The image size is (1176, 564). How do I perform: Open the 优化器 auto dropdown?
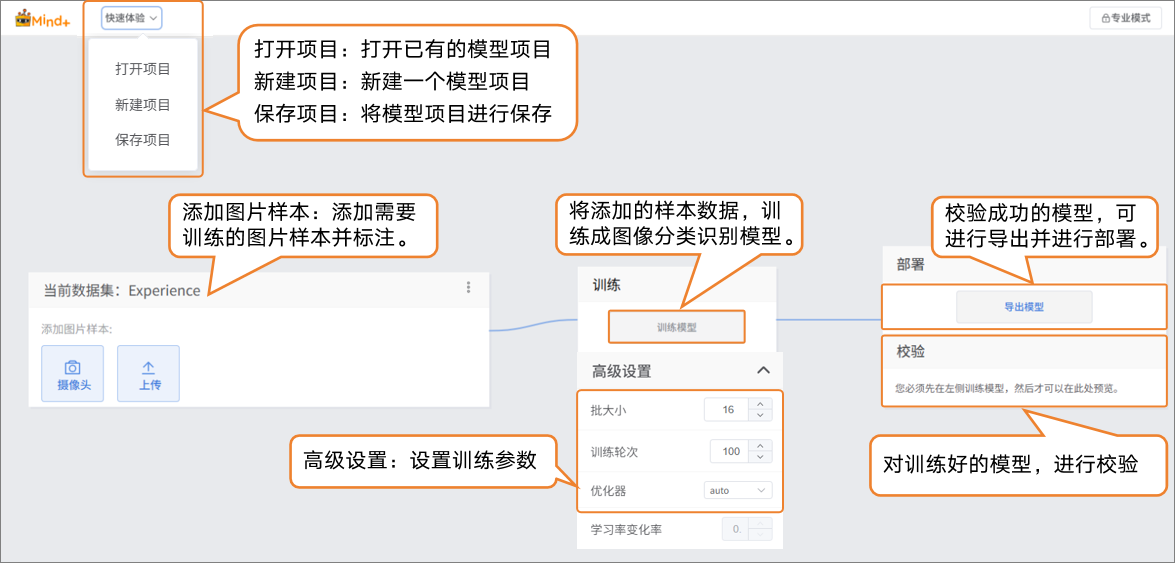click(x=738, y=491)
